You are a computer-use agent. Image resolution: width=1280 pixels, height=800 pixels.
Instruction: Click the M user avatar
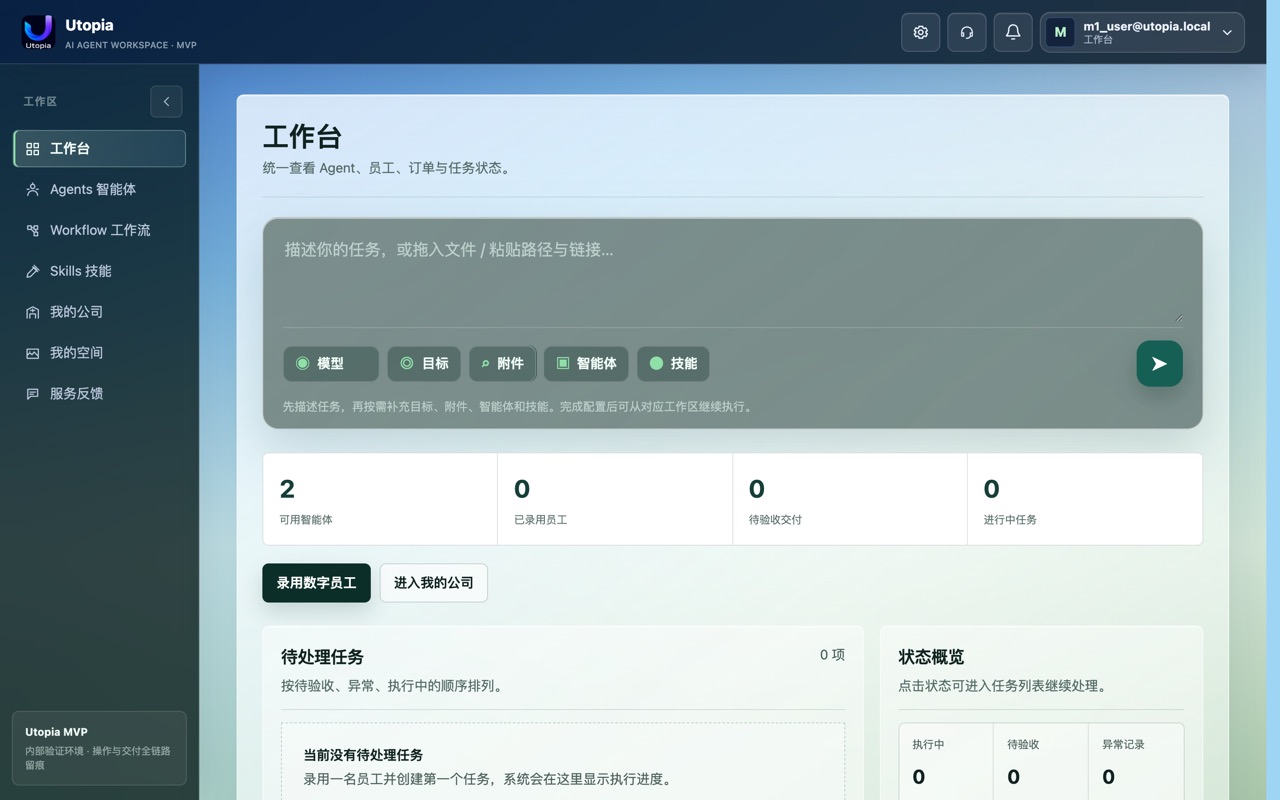(x=1060, y=32)
